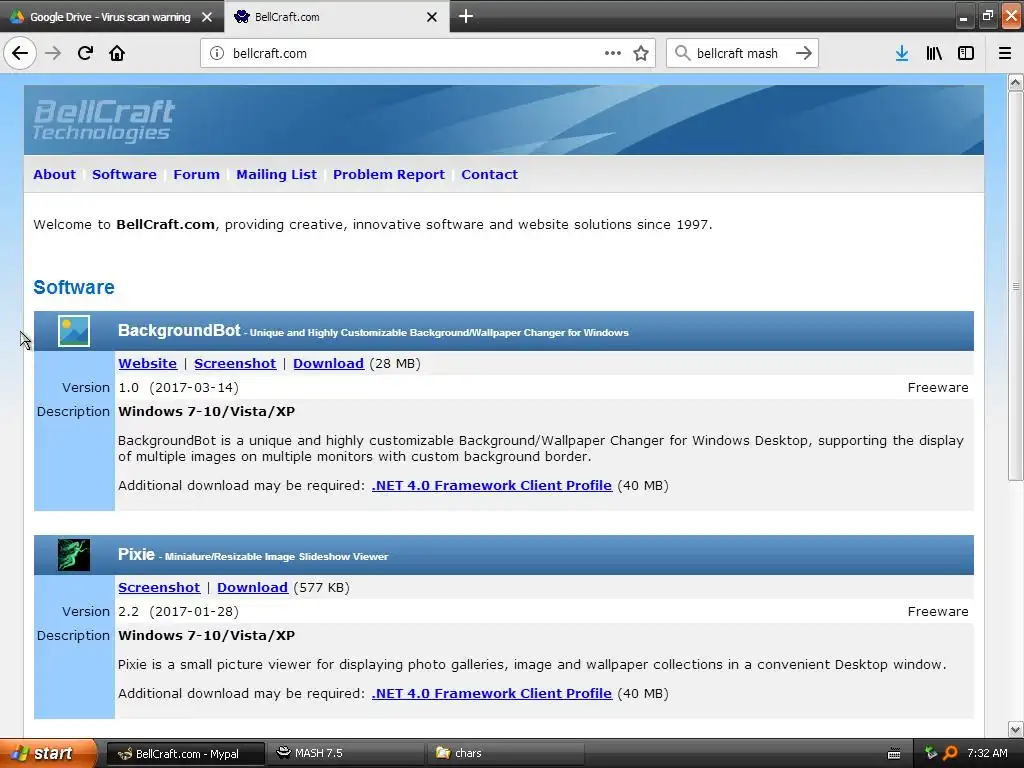Open the Contact page link
This screenshot has width=1024, height=768.
click(x=489, y=174)
